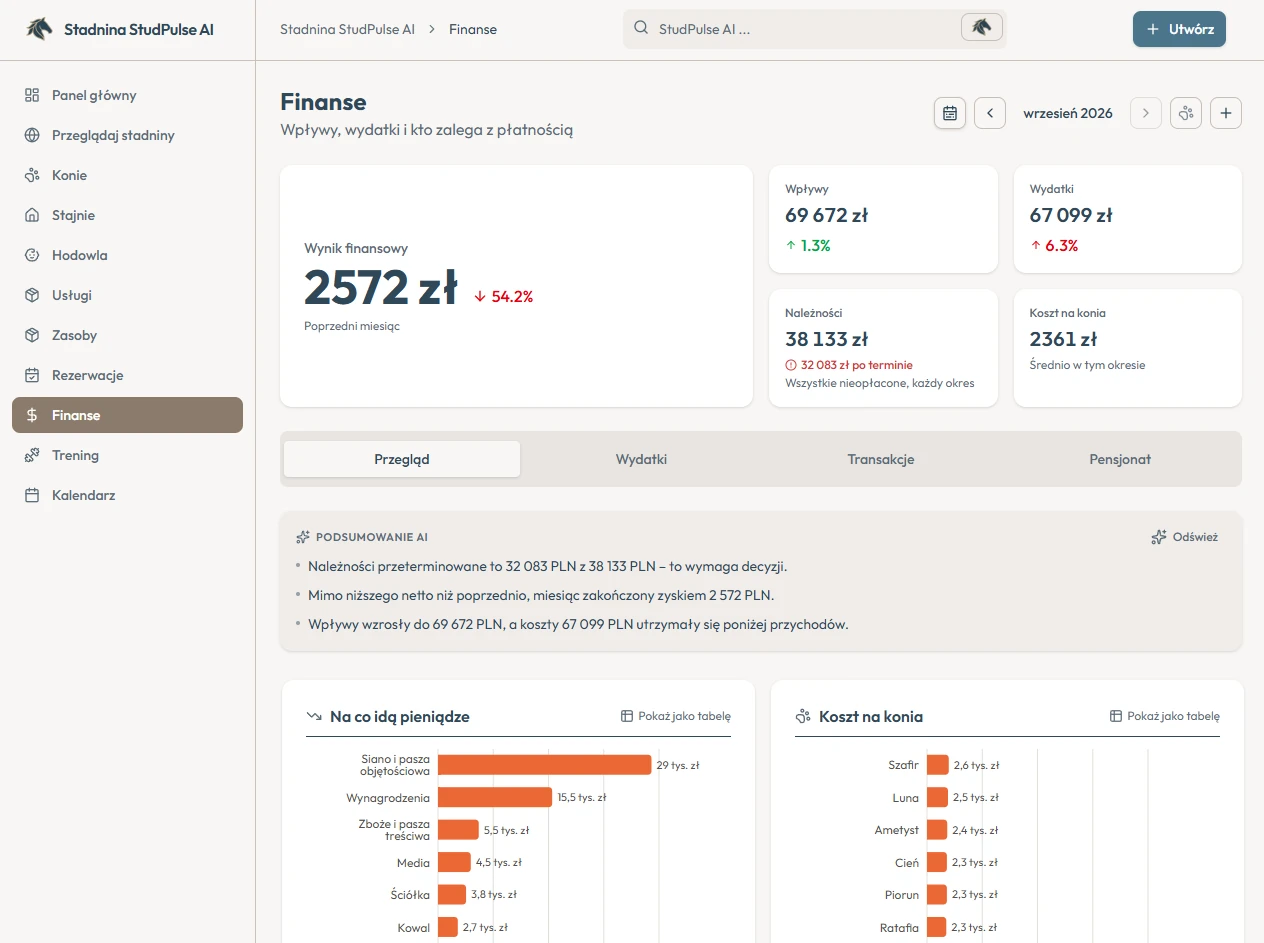Screen dimensions: 1264x943
Task: Open Panel główny from the sidebar
Action: coord(127,95)
